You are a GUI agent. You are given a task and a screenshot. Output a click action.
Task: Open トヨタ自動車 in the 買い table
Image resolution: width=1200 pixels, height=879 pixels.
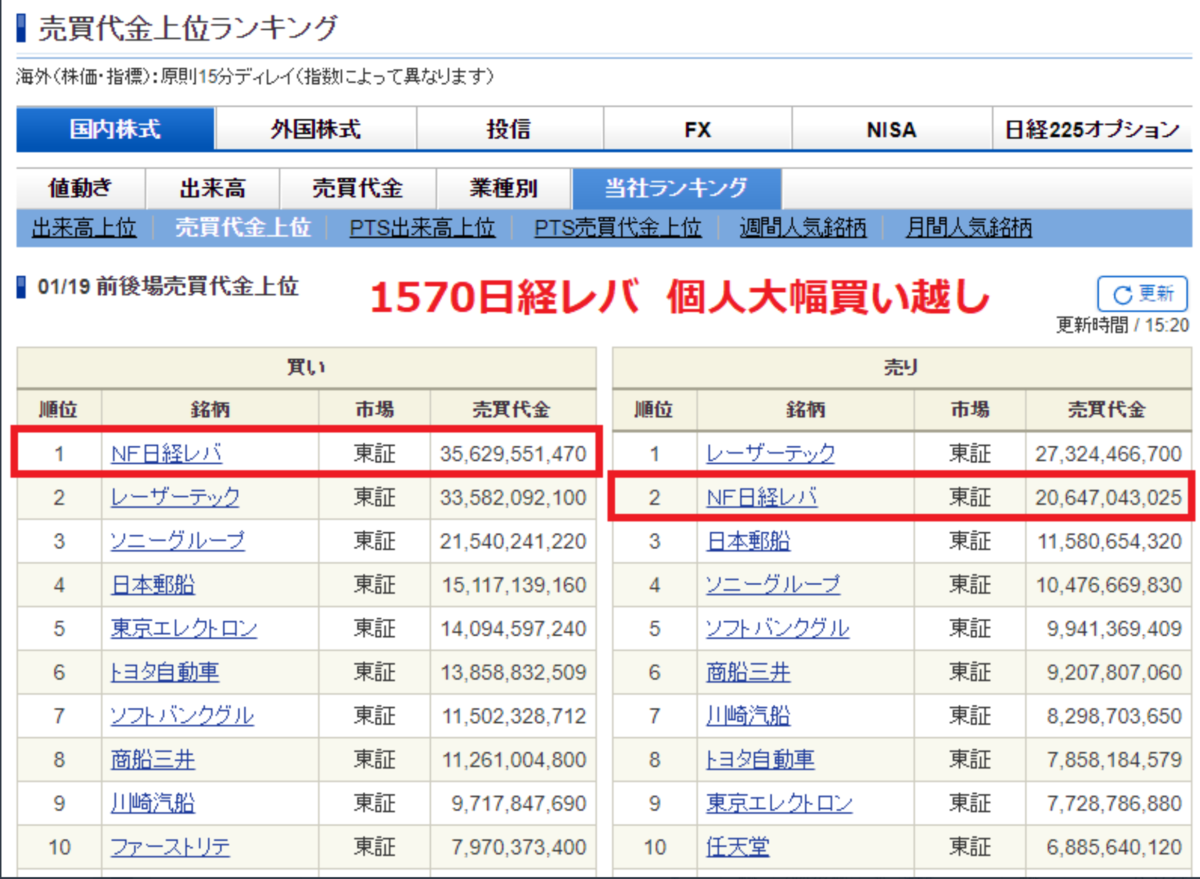(164, 672)
